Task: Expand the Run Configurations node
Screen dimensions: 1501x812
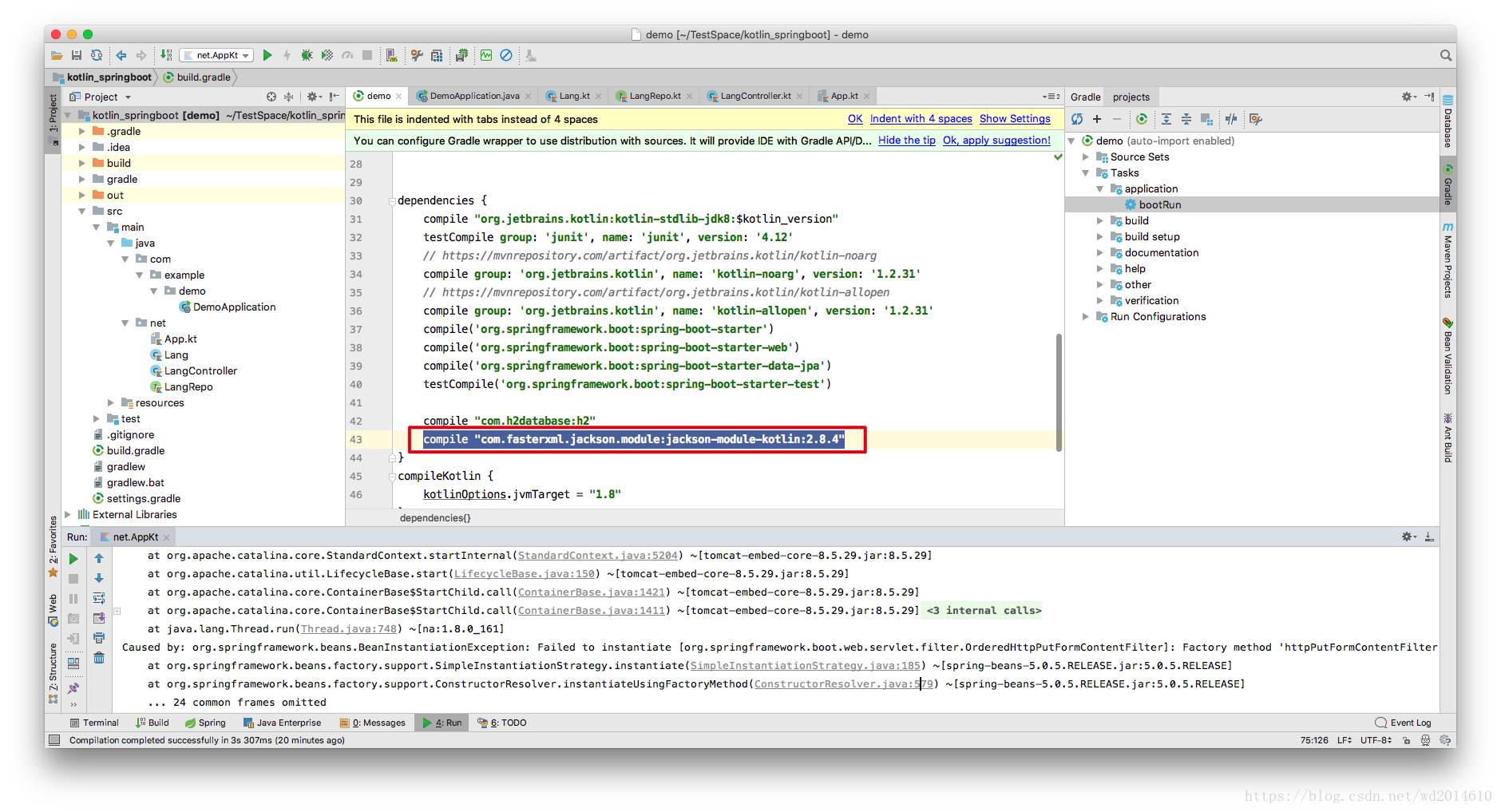Action: [1085, 317]
